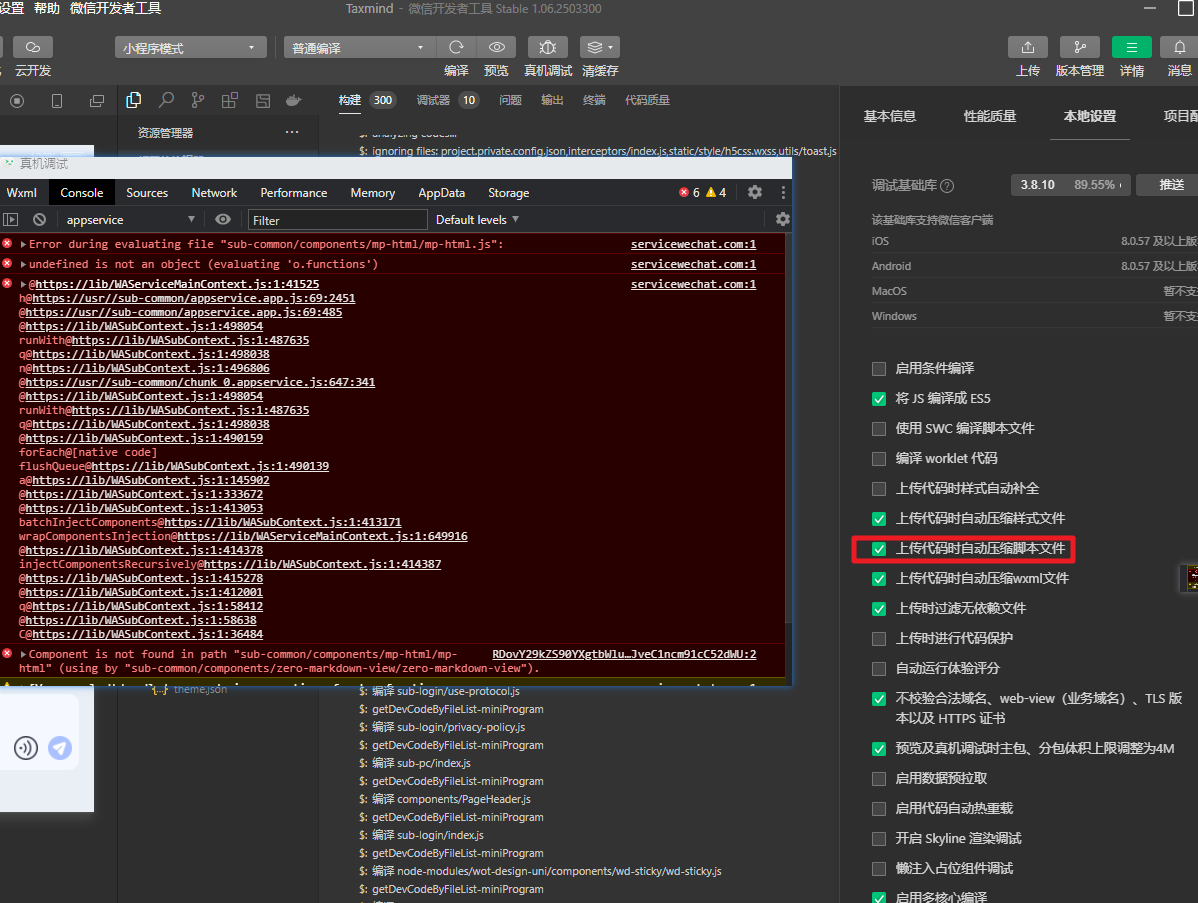
Task: Click the phone device icon in simulator toolbar
Action: point(57,101)
